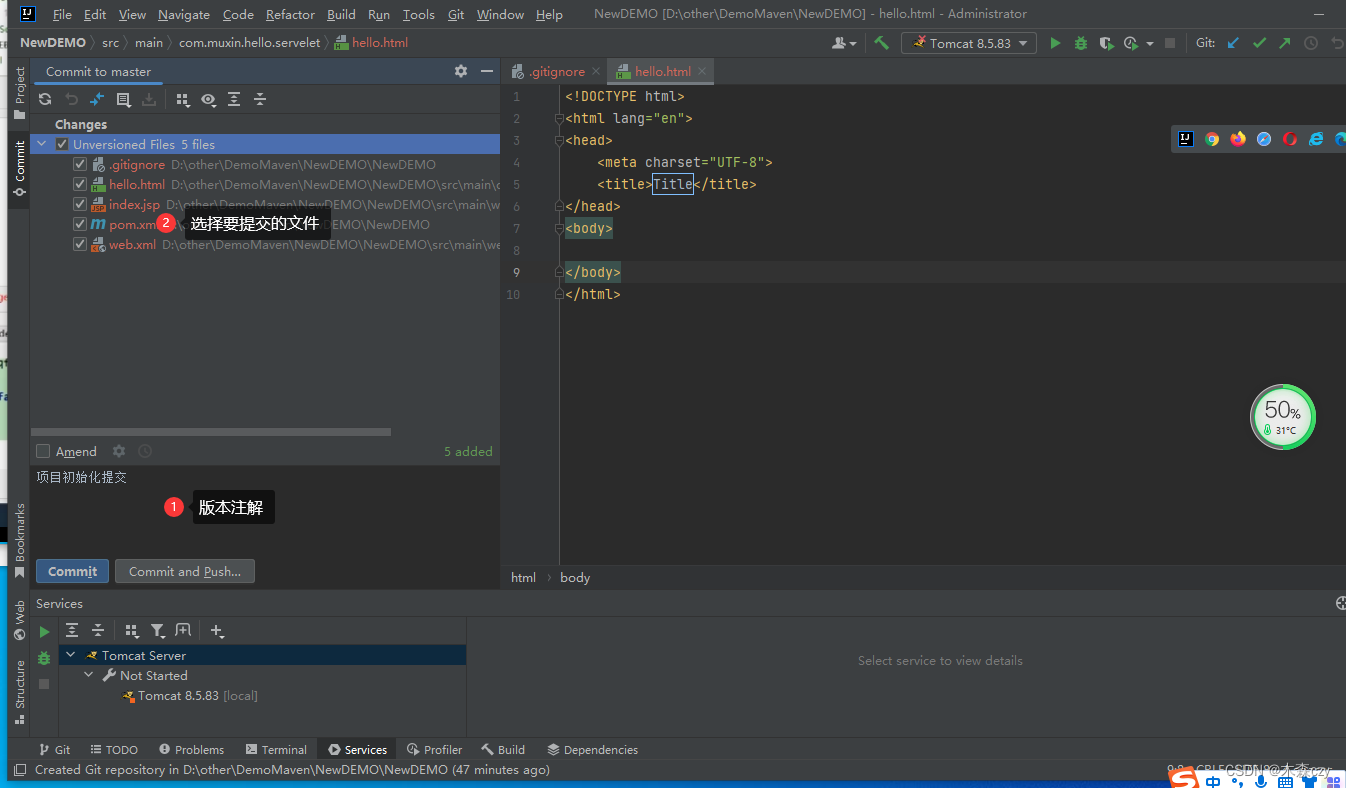Click Git Update Project blue arrow

(x=1233, y=43)
